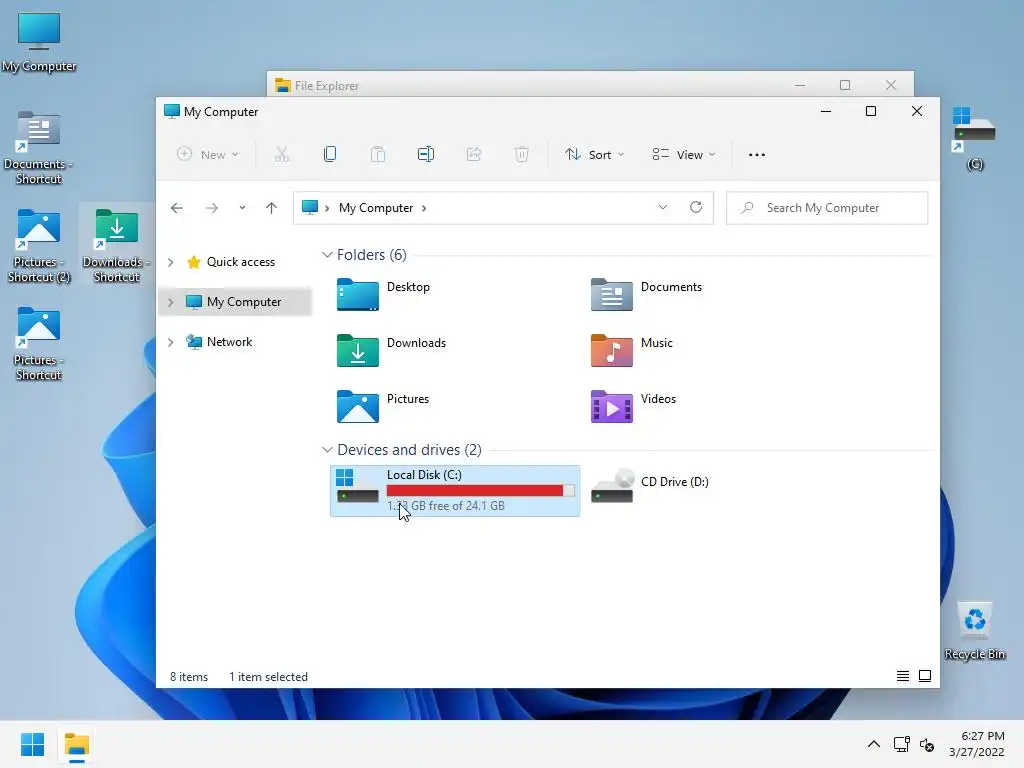Expand the My Computer tree node
Image resolution: width=1024 pixels, height=768 pixels.
pyautogui.click(x=170, y=302)
